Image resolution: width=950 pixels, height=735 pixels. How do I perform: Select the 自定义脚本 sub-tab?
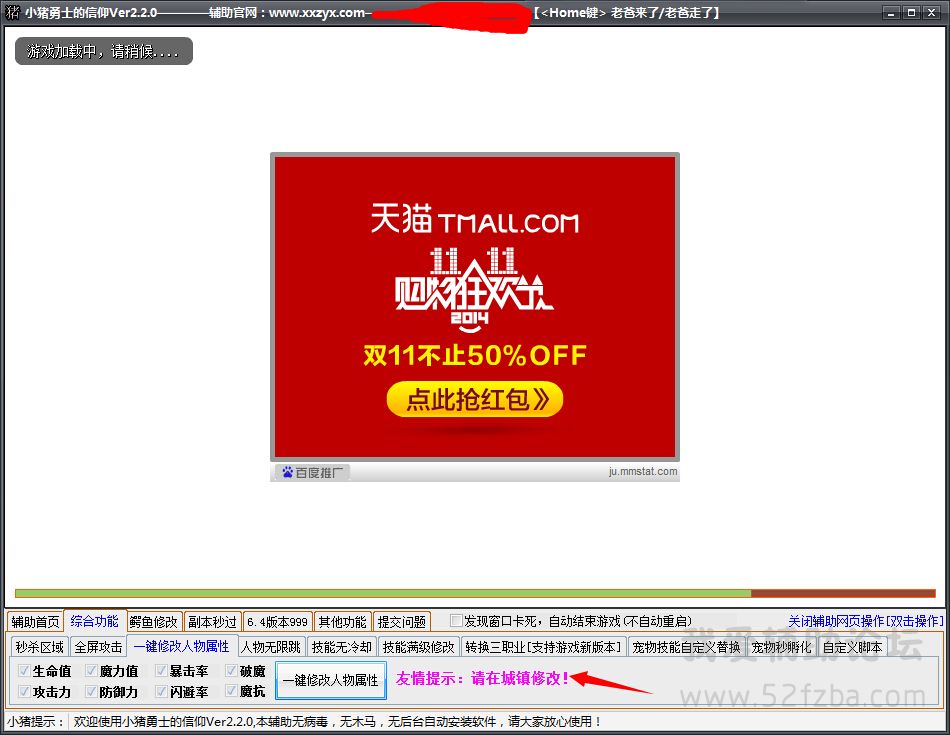(x=852, y=647)
